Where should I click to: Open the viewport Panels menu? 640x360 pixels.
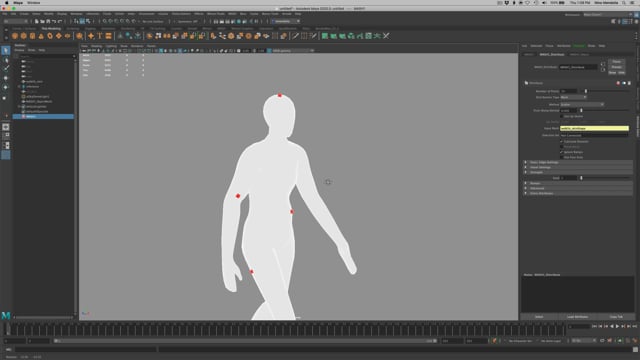point(151,46)
